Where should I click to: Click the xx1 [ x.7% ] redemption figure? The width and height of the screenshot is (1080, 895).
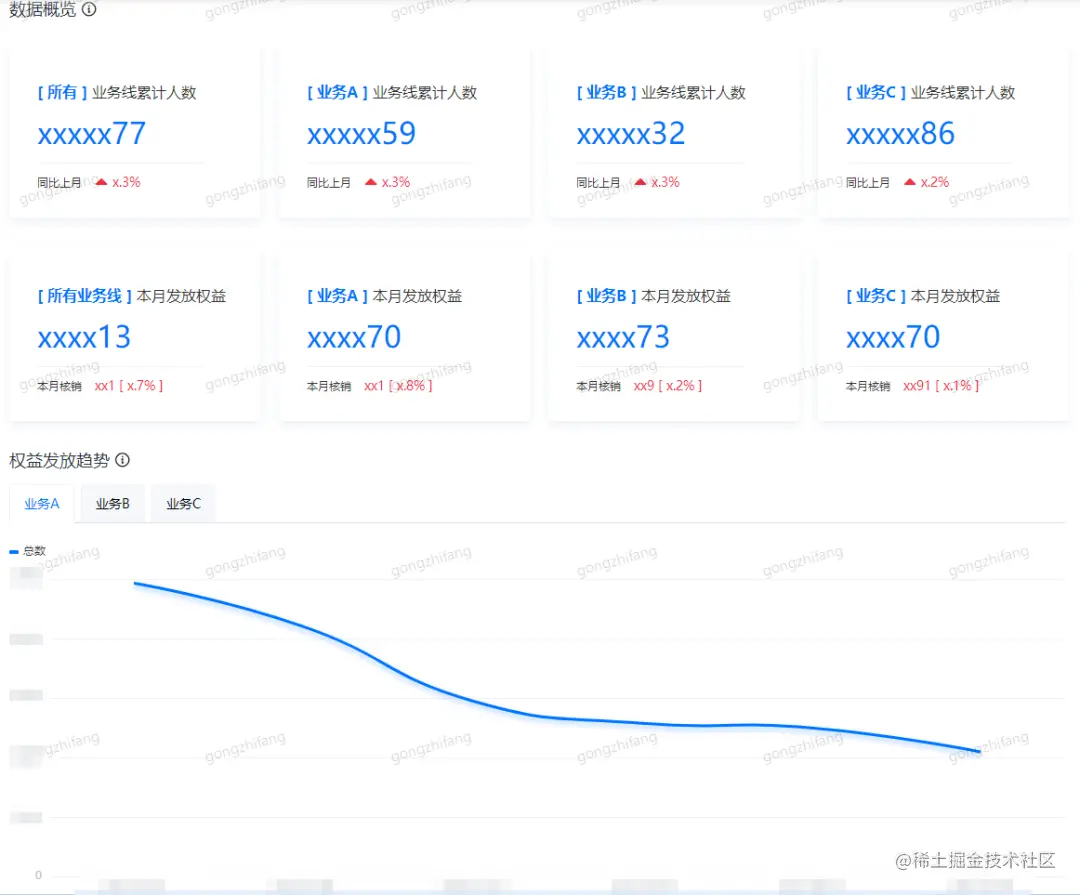(129, 386)
